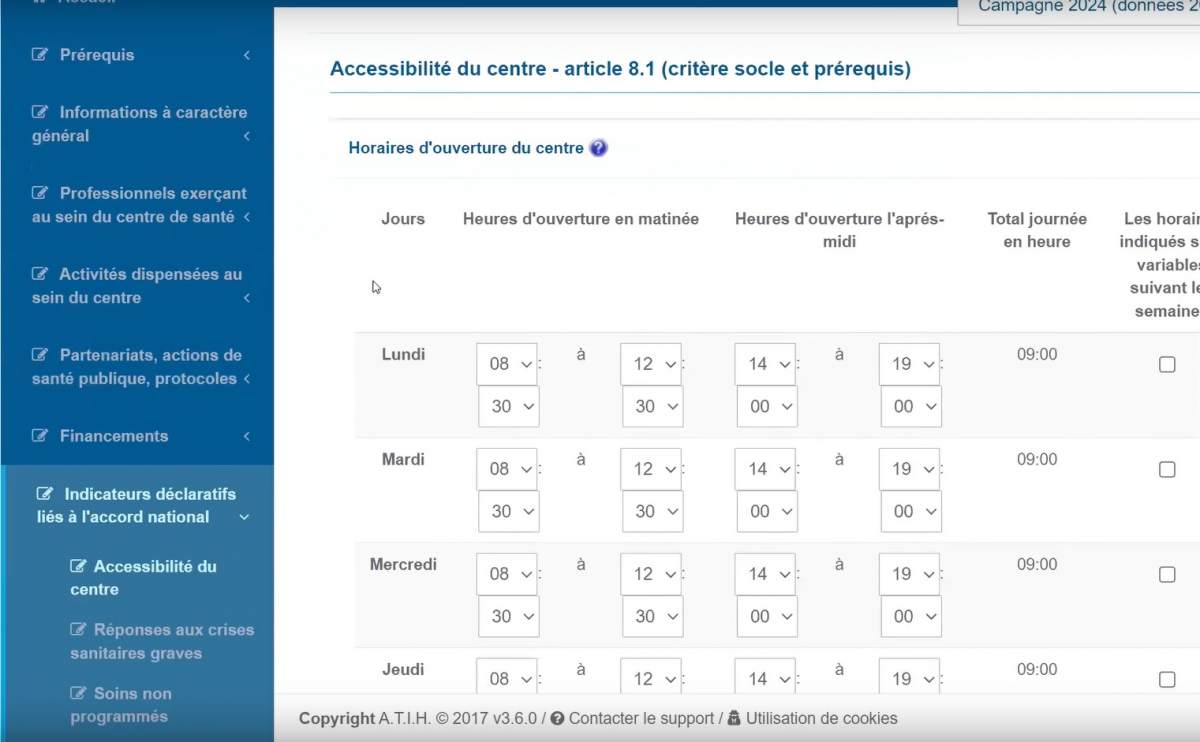Click the support icon in the footer
Viewport: 1200px width, 742px height.
tap(557, 718)
